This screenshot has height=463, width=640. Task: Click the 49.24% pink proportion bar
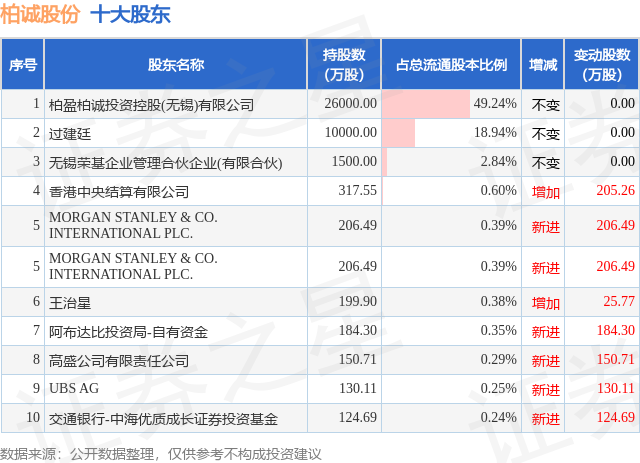426,104
